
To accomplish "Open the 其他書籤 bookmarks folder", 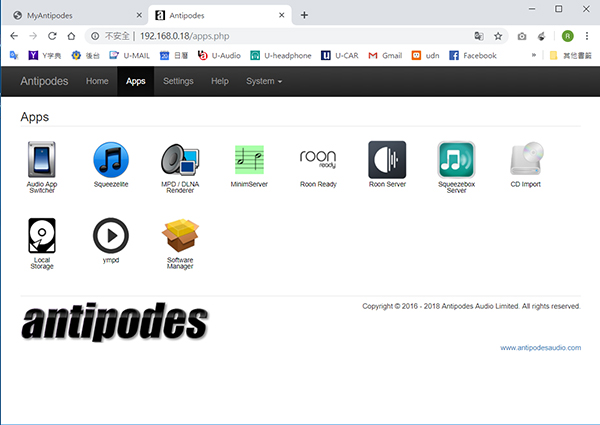I will (571, 55).
